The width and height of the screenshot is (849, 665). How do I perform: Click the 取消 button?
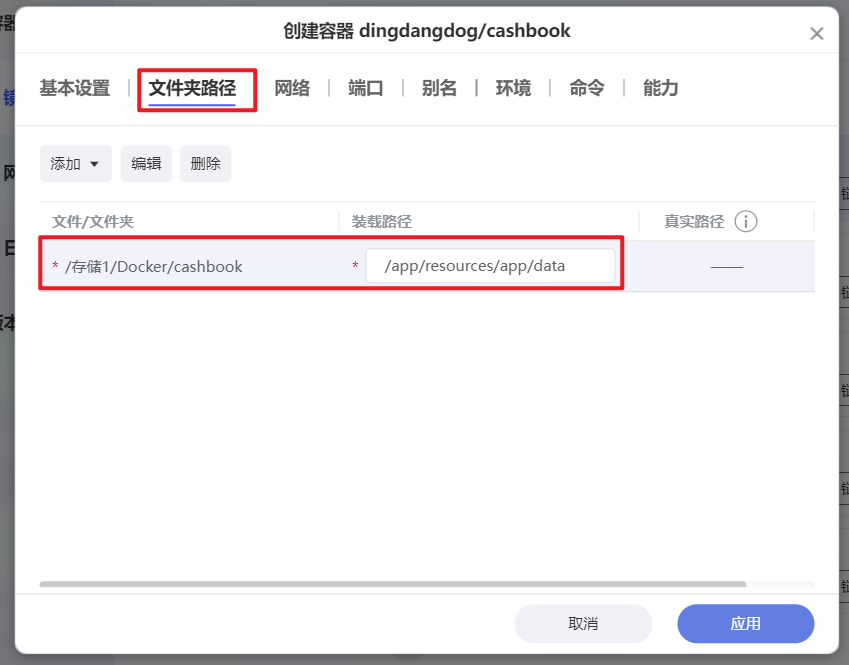(583, 623)
